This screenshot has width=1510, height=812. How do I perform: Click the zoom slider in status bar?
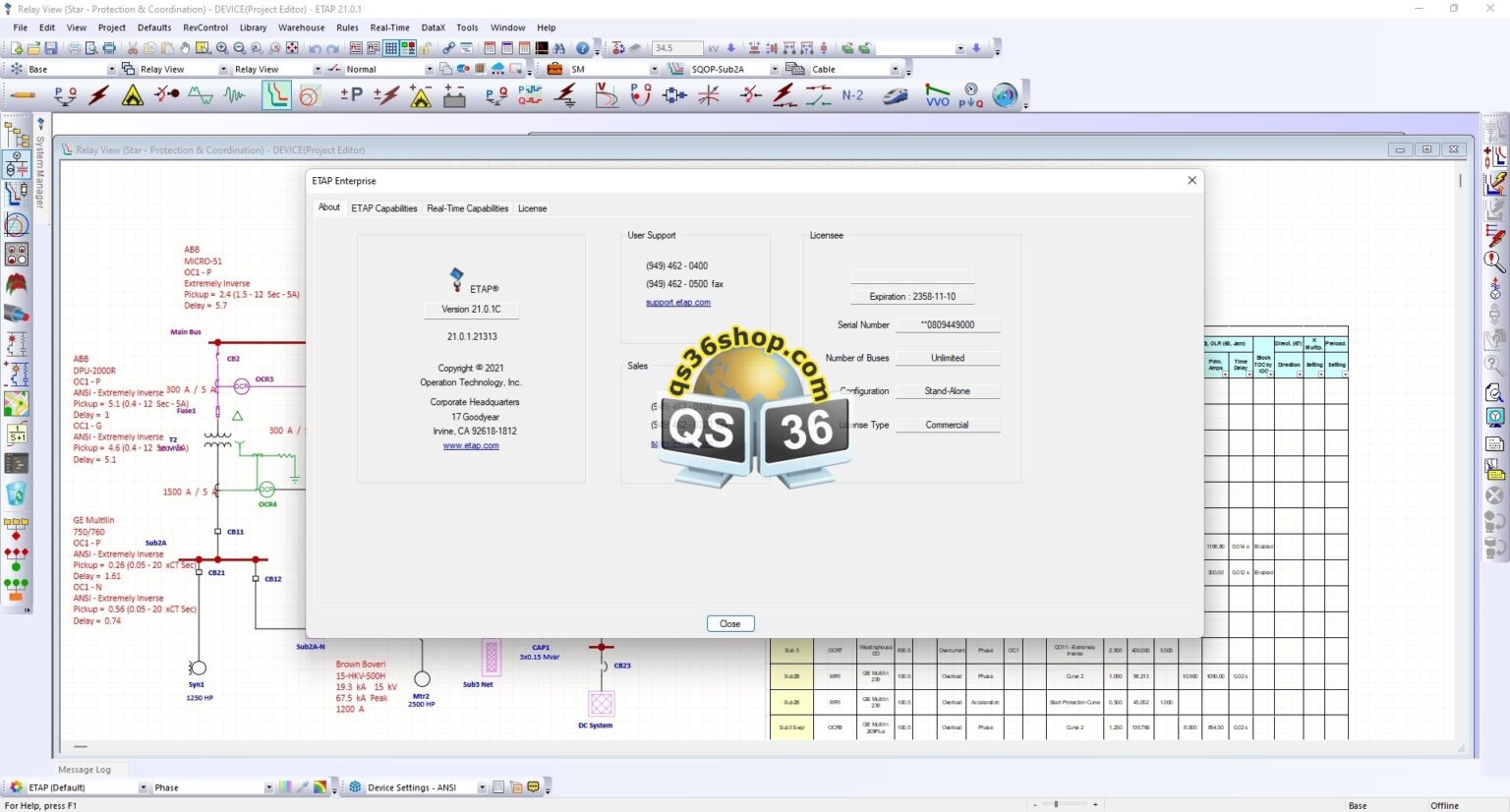tap(1057, 804)
